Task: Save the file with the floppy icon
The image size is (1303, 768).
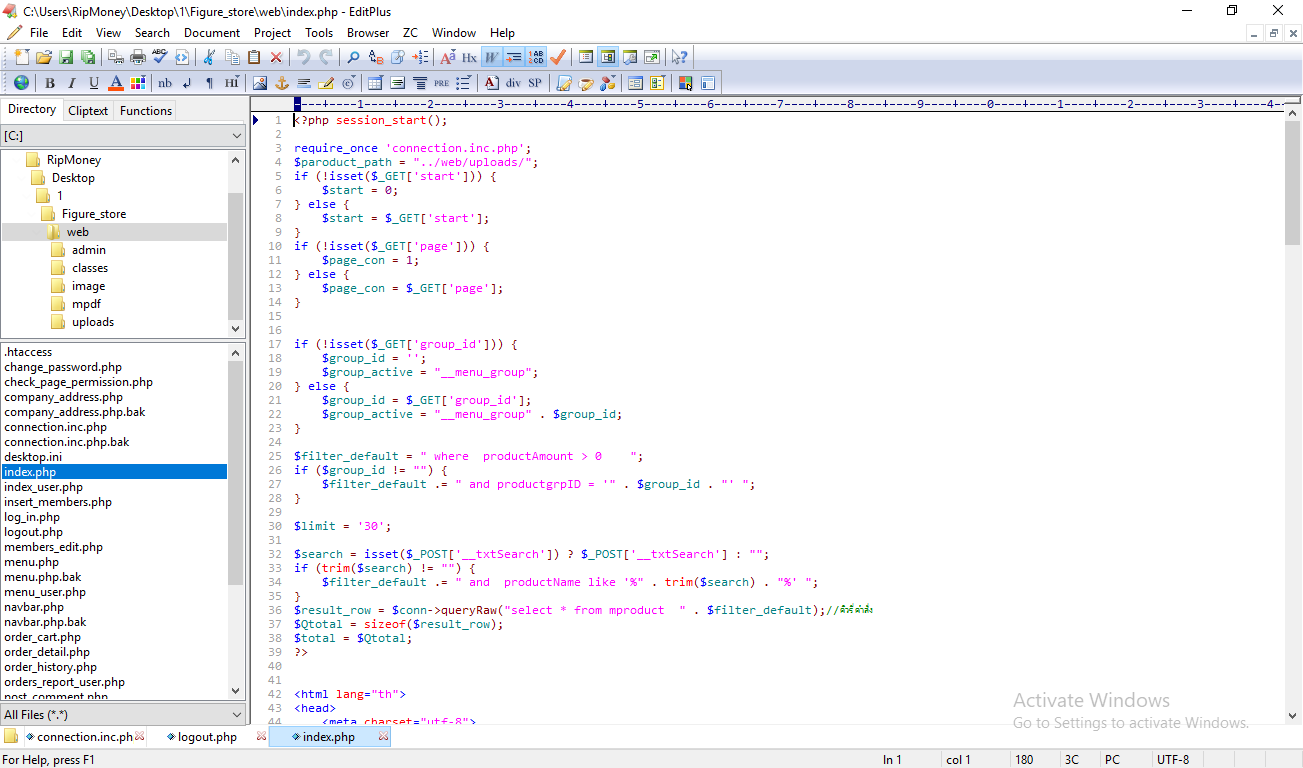Action: (x=66, y=57)
